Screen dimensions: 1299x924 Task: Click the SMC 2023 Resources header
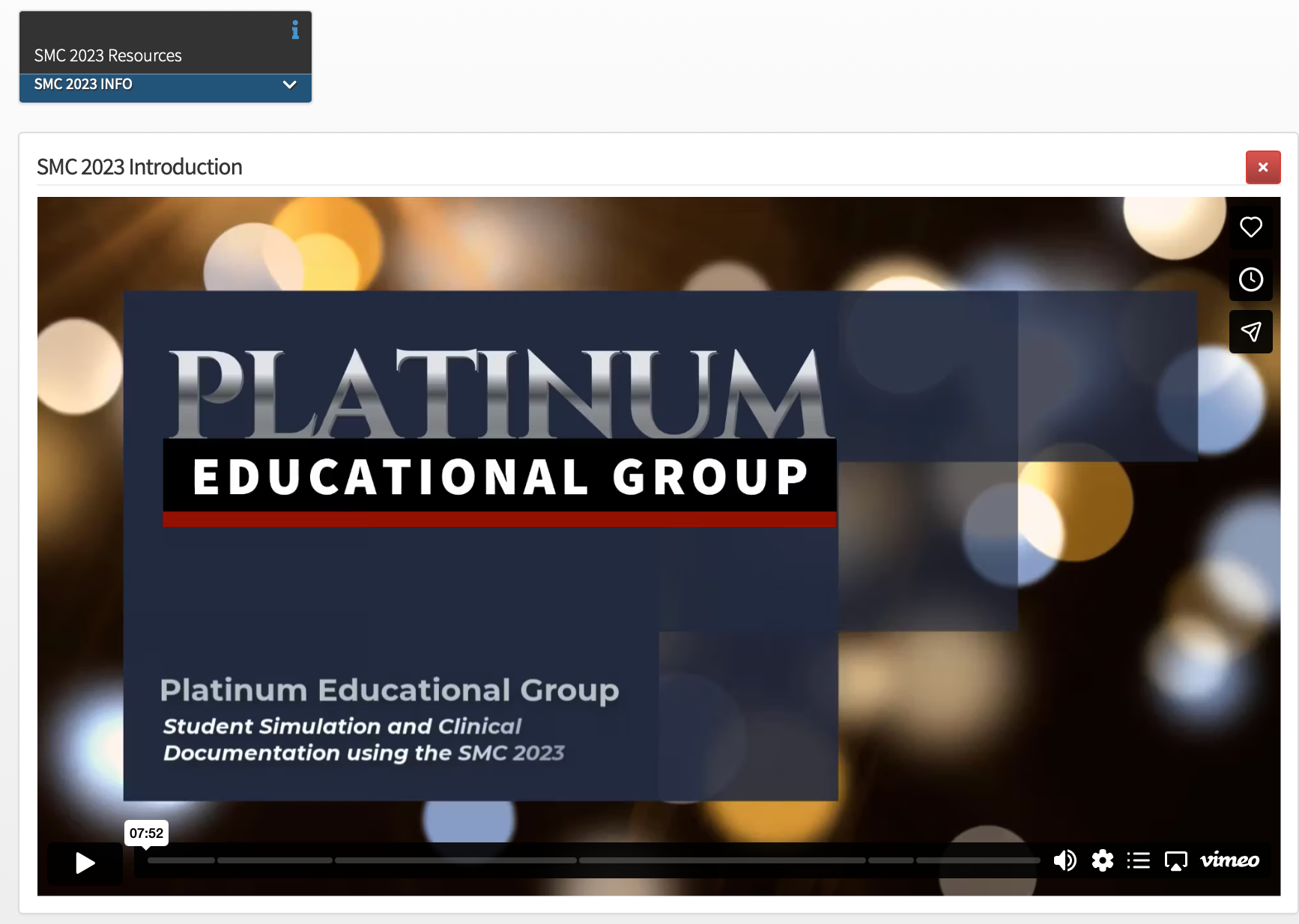[x=108, y=55]
